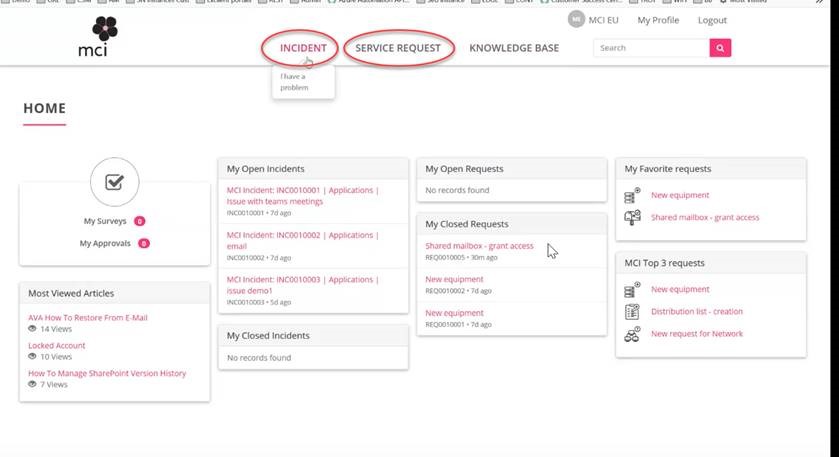Click New equipment icon in MCI Top 3 requests
The height and width of the screenshot is (457, 839).
pos(632,290)
